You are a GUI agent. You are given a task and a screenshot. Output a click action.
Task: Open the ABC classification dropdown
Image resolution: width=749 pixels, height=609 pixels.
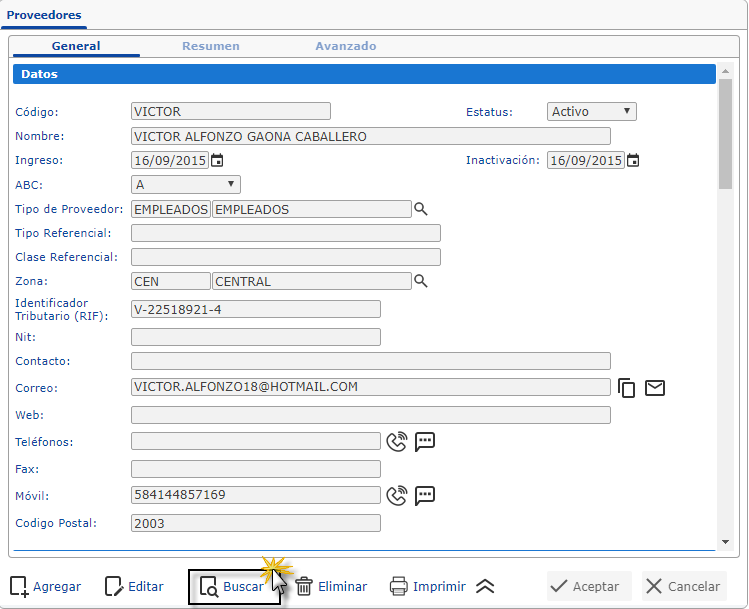coord(186,184)
